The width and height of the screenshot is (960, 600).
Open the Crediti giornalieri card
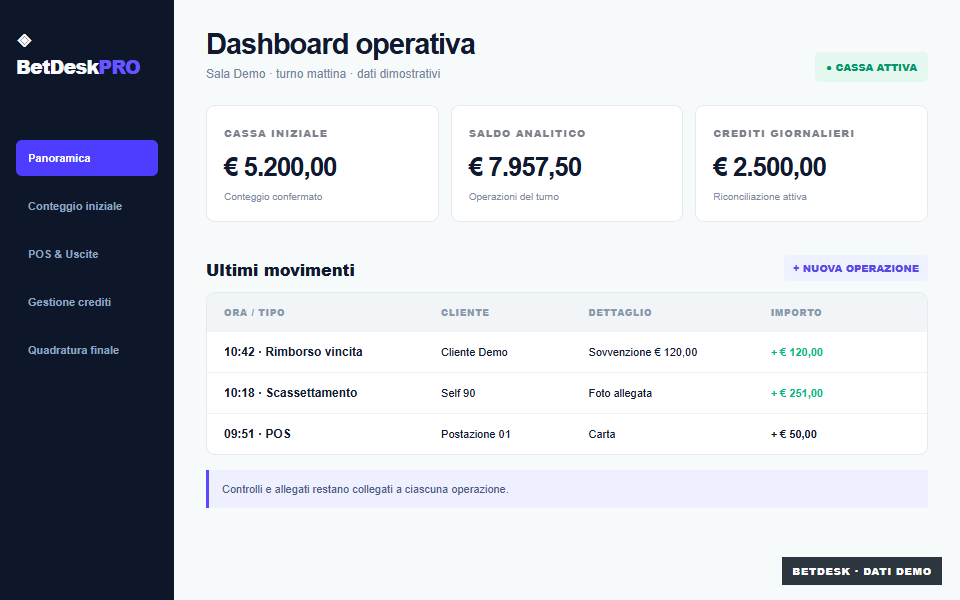tap(811, 163)
